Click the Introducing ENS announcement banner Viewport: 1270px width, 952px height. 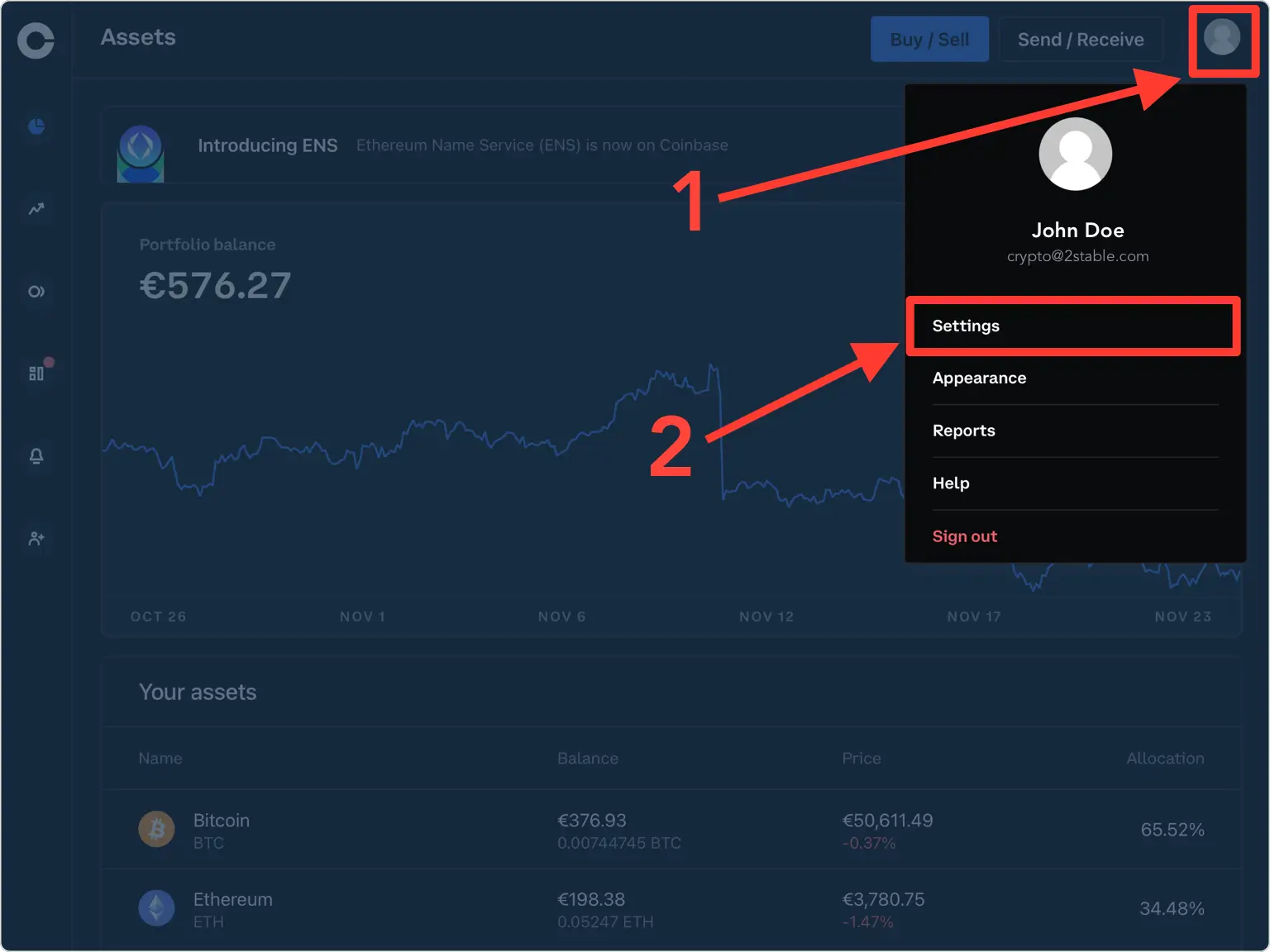tap(462, 145)
